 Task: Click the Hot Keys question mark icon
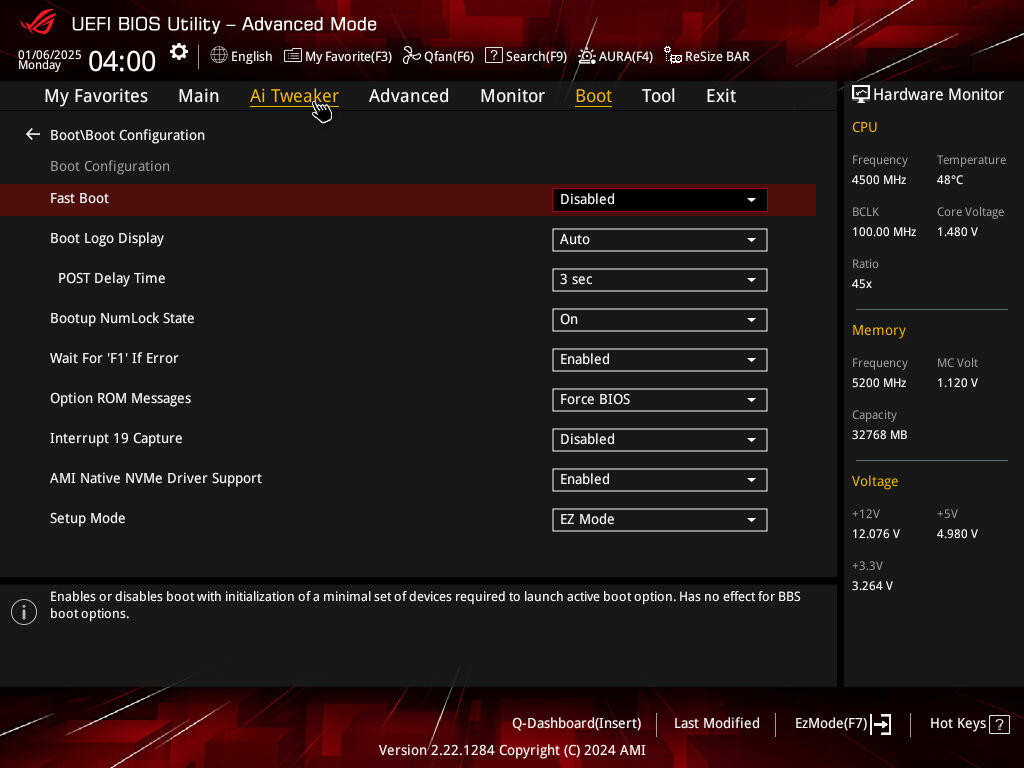pos(999,724)
